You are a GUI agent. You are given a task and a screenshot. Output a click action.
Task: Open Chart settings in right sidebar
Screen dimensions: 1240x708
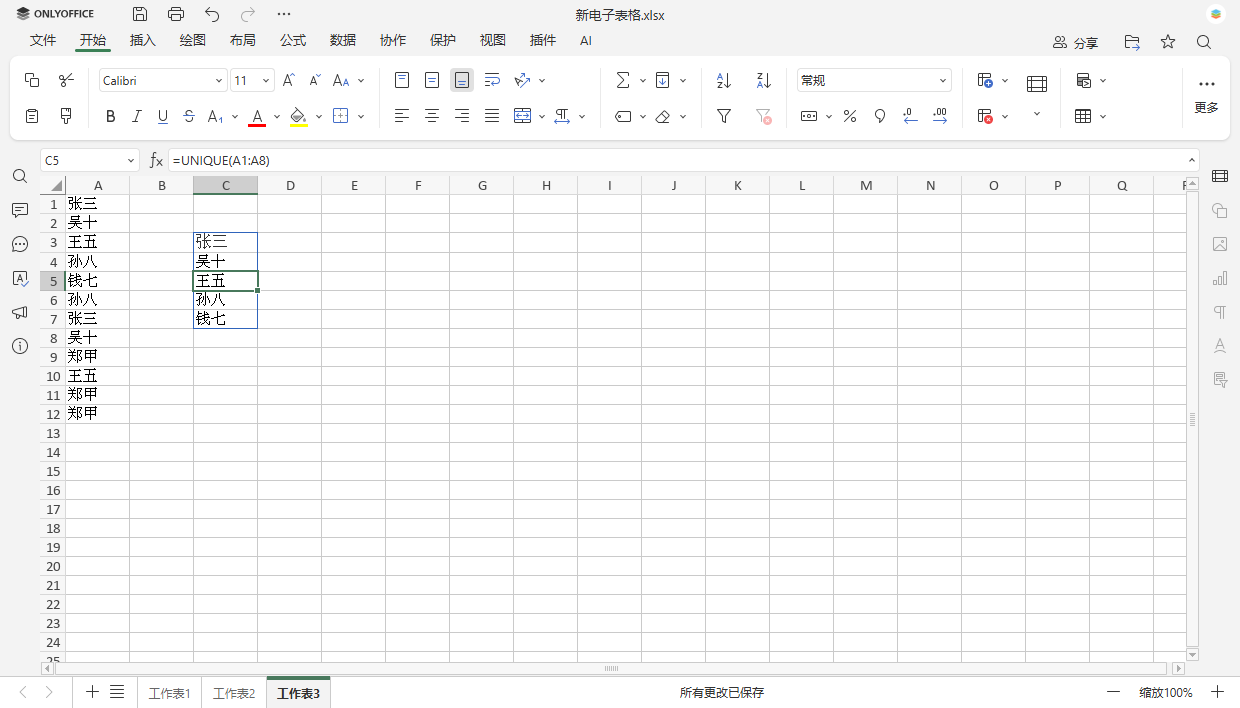(x=1220, y=278)
